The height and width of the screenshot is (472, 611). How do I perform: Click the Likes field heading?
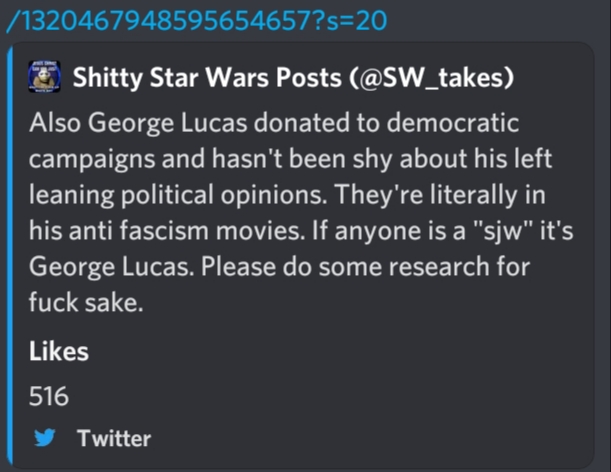point(59,351)
